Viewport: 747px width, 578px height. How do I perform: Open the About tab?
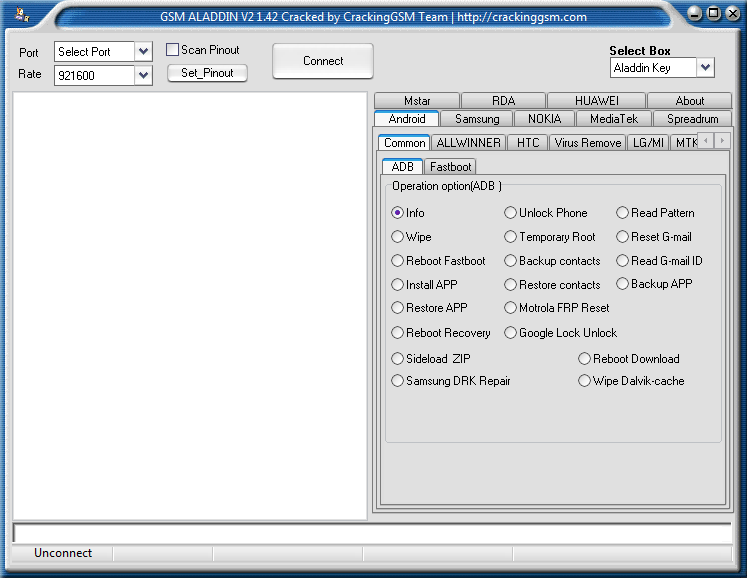(x=689, y=101)
